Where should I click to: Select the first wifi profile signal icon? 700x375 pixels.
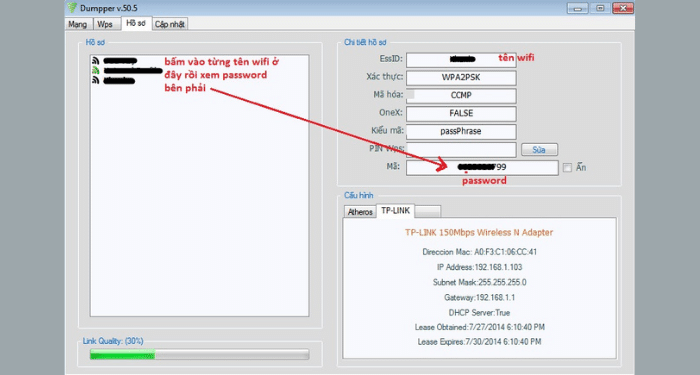click(96, 60)
